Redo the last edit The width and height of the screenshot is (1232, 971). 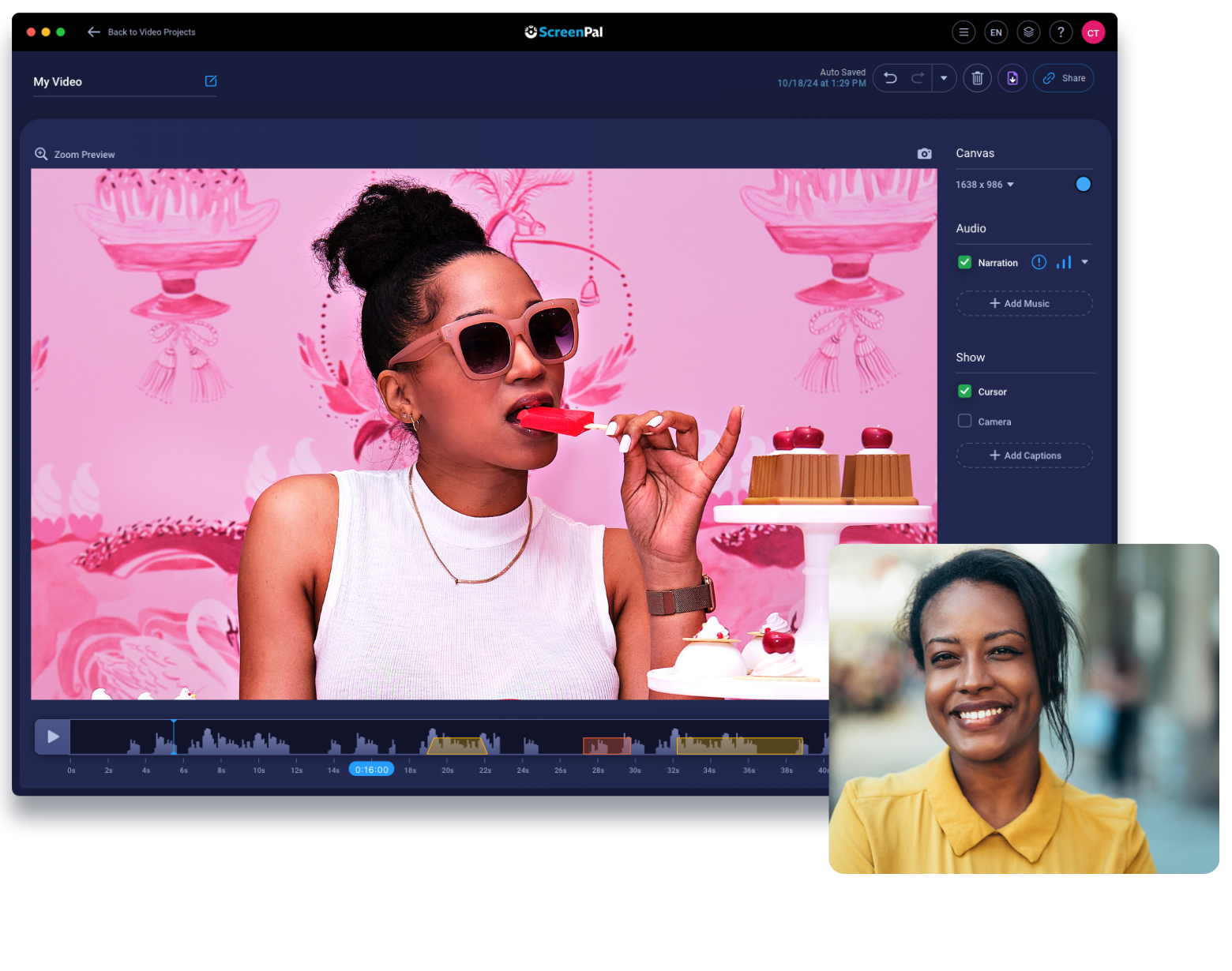click(917, 78)
